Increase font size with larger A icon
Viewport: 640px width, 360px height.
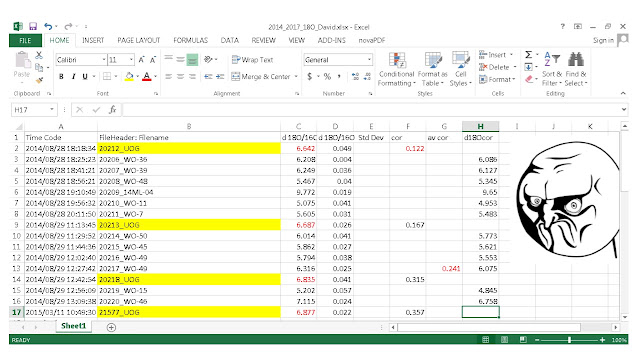[x=142, y=60]
